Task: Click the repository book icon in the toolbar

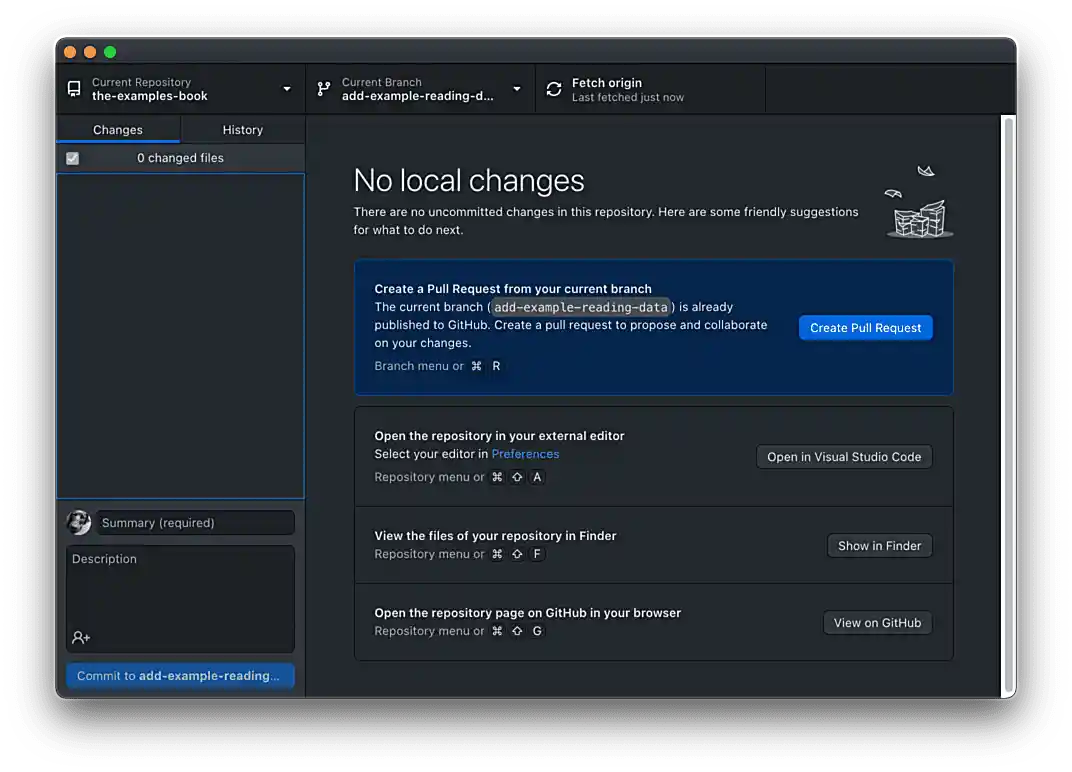Action: 74,89
